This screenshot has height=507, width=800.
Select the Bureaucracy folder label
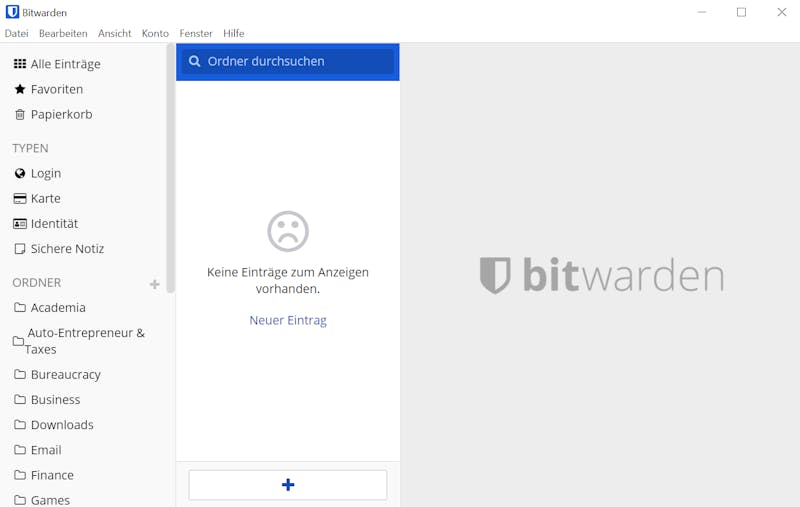point(66,374)
